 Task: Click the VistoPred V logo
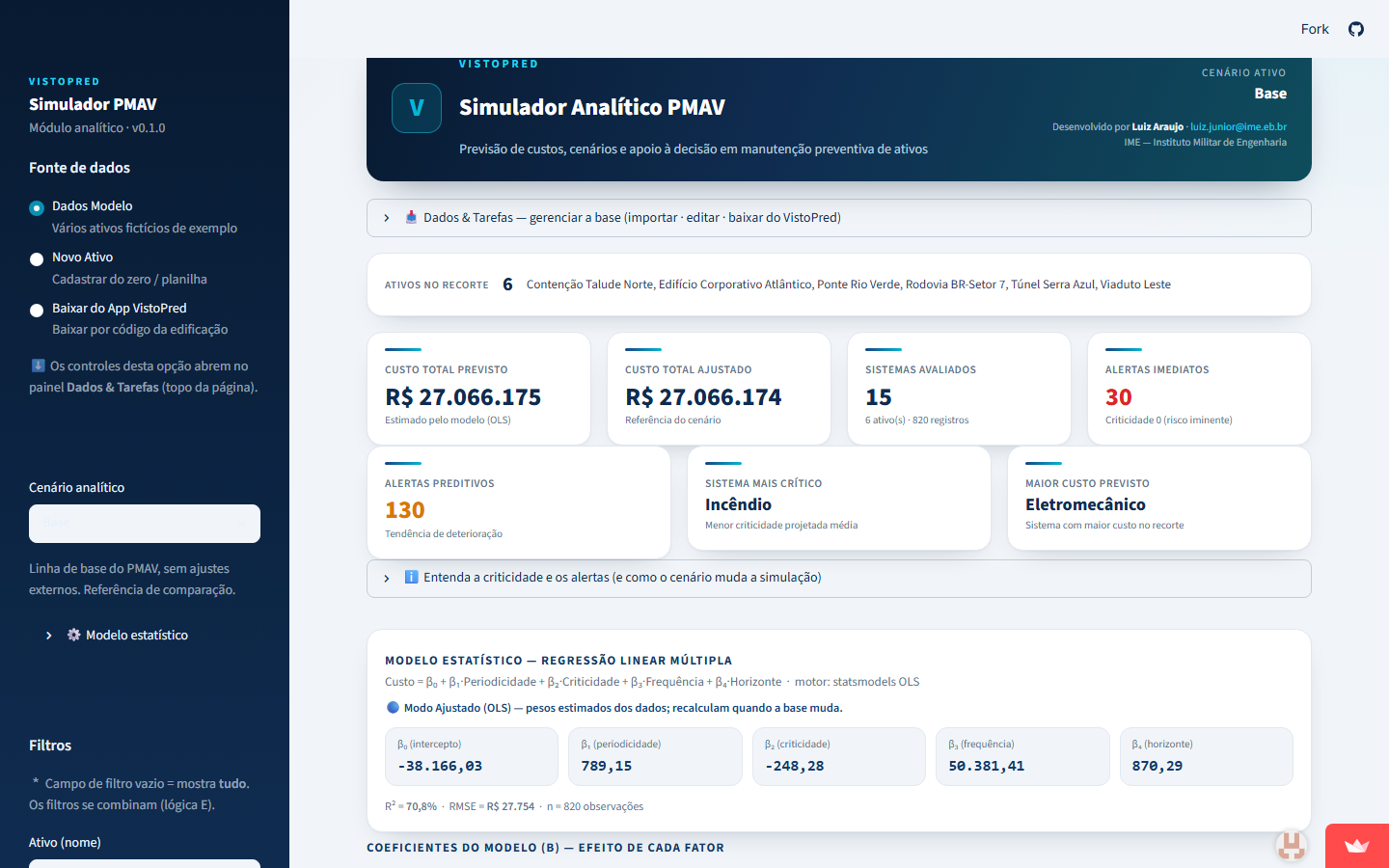tap(417, 107)
